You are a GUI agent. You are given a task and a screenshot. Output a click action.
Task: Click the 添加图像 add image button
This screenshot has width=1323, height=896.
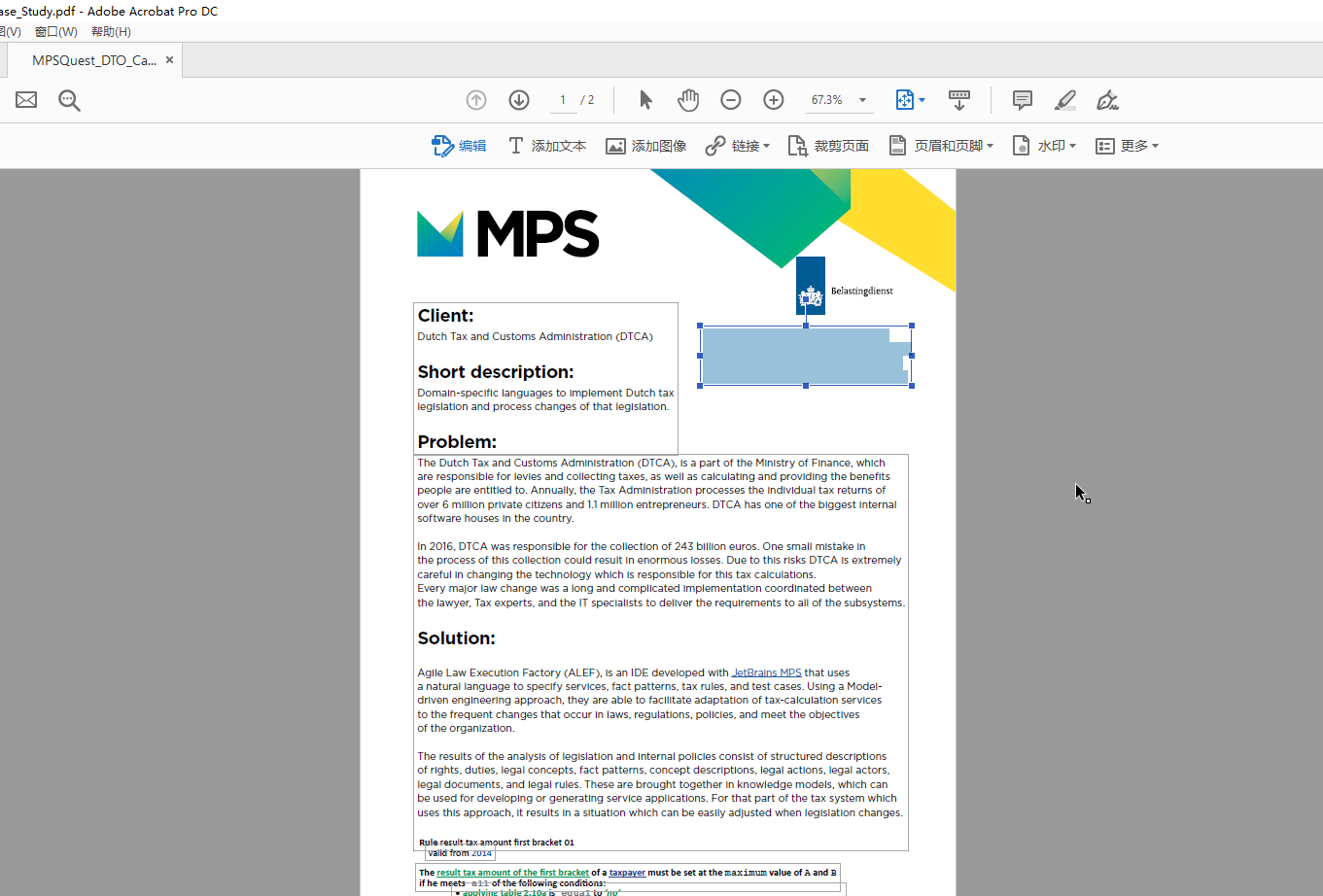[x=646, y=146]
